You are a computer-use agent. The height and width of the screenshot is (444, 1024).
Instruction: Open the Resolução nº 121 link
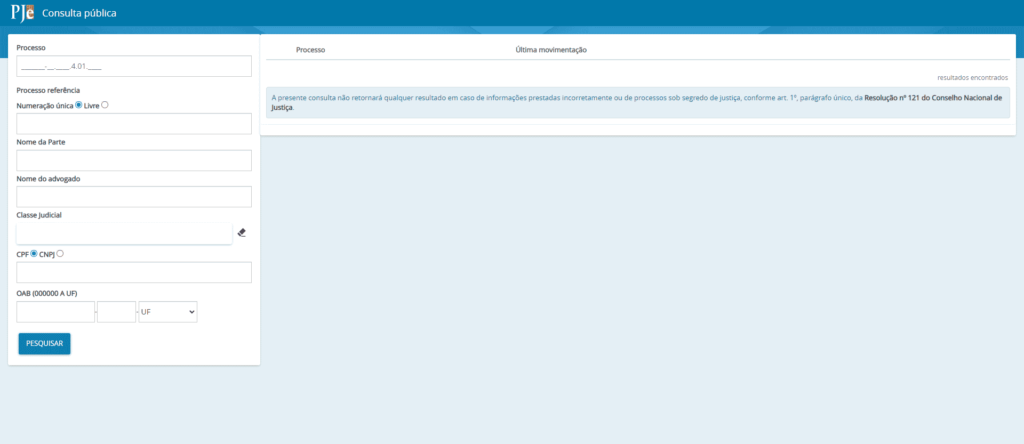pos(932,98)
